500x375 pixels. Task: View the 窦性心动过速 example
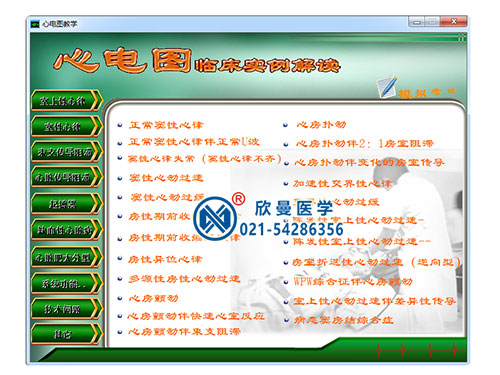166,178
